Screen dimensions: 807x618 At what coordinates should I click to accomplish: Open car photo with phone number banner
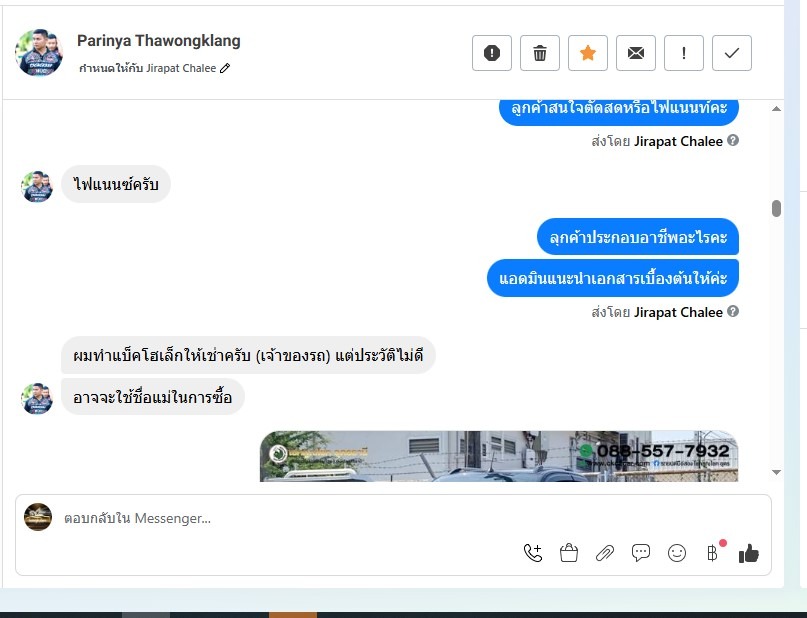pos(499,456)
